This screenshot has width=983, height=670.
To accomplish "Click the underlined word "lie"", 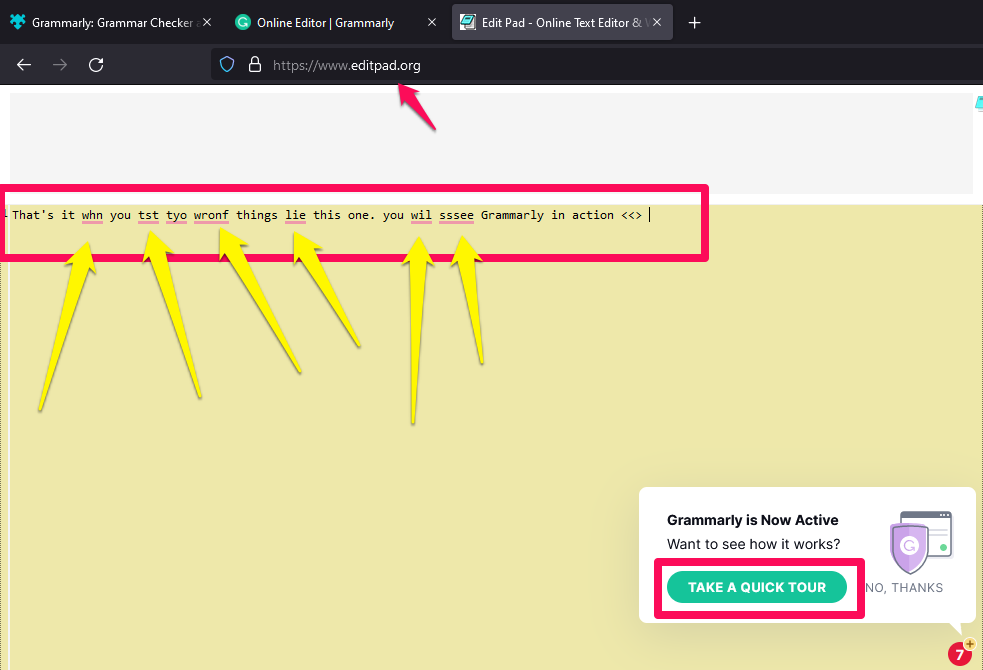I will coord(295,216).
